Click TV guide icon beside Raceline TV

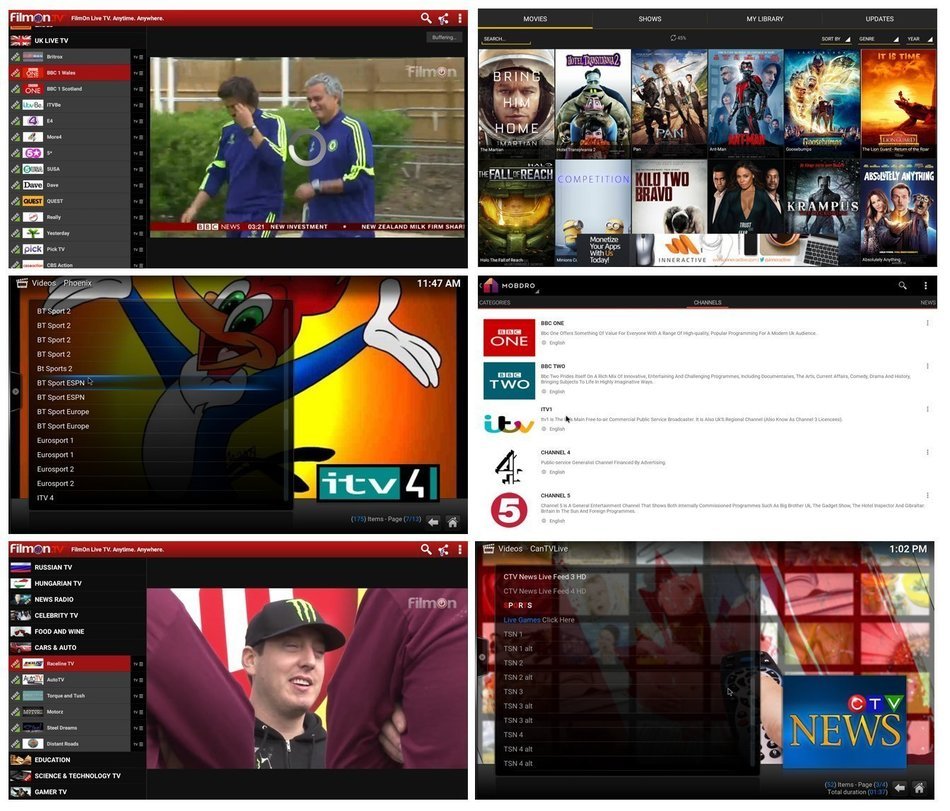(x=138, y=664)
